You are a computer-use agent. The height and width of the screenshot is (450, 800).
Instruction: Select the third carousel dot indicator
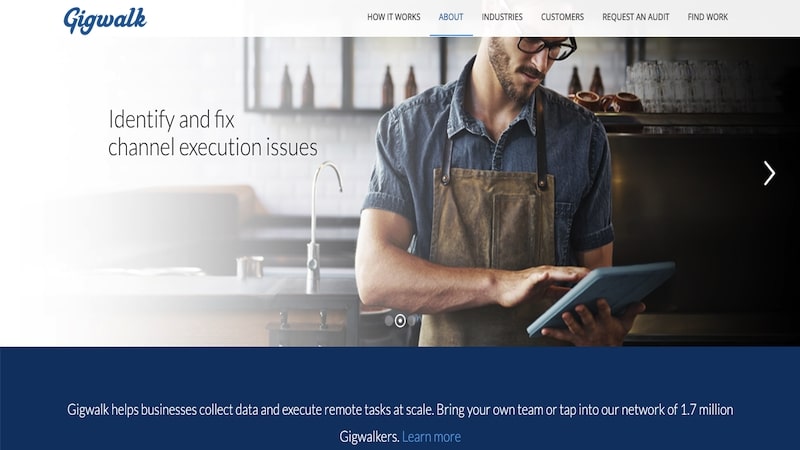coord(412,320)
